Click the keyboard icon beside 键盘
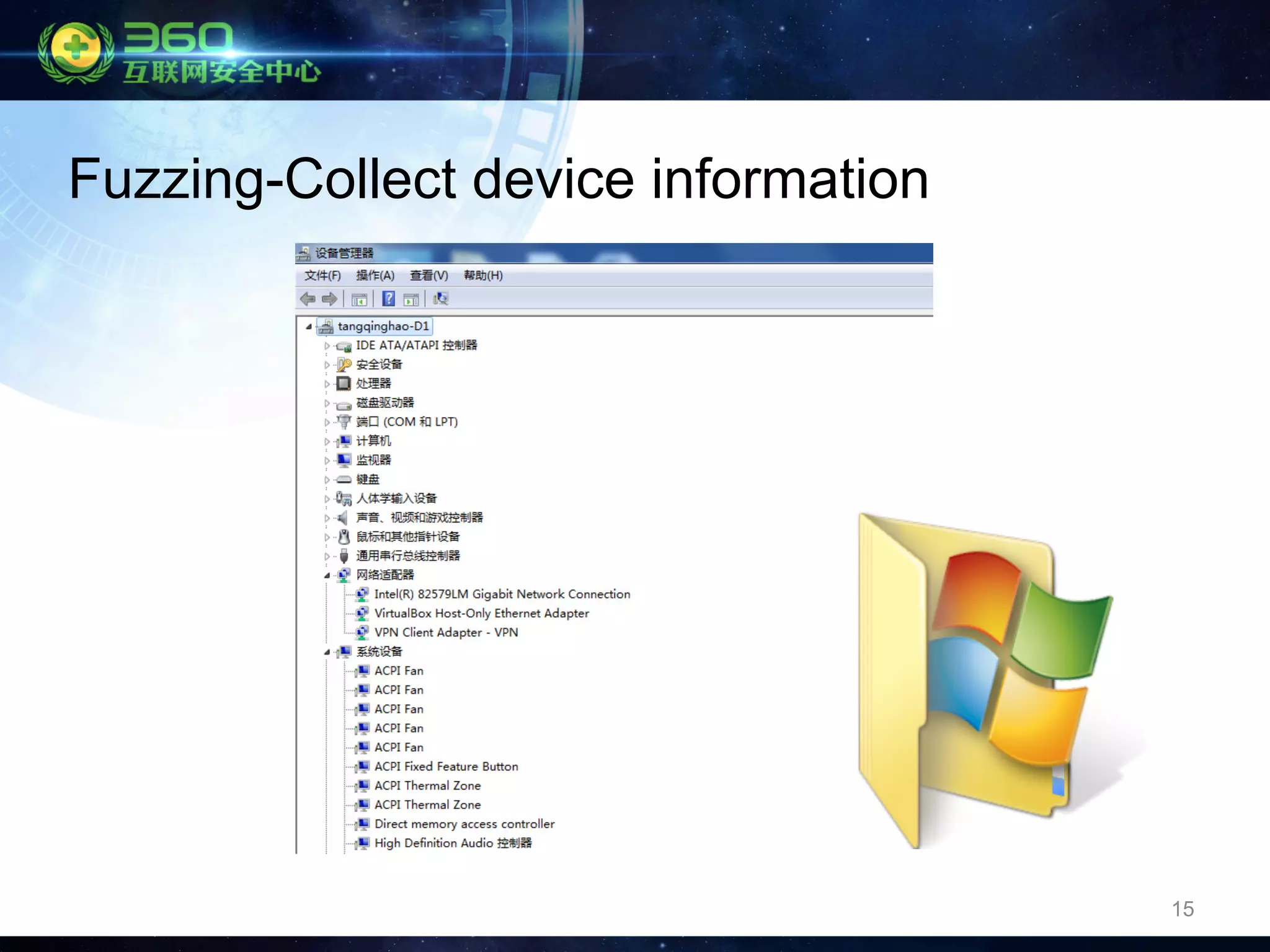Image resolution: width=1270 pixels, height=952 pixels. 344,480
